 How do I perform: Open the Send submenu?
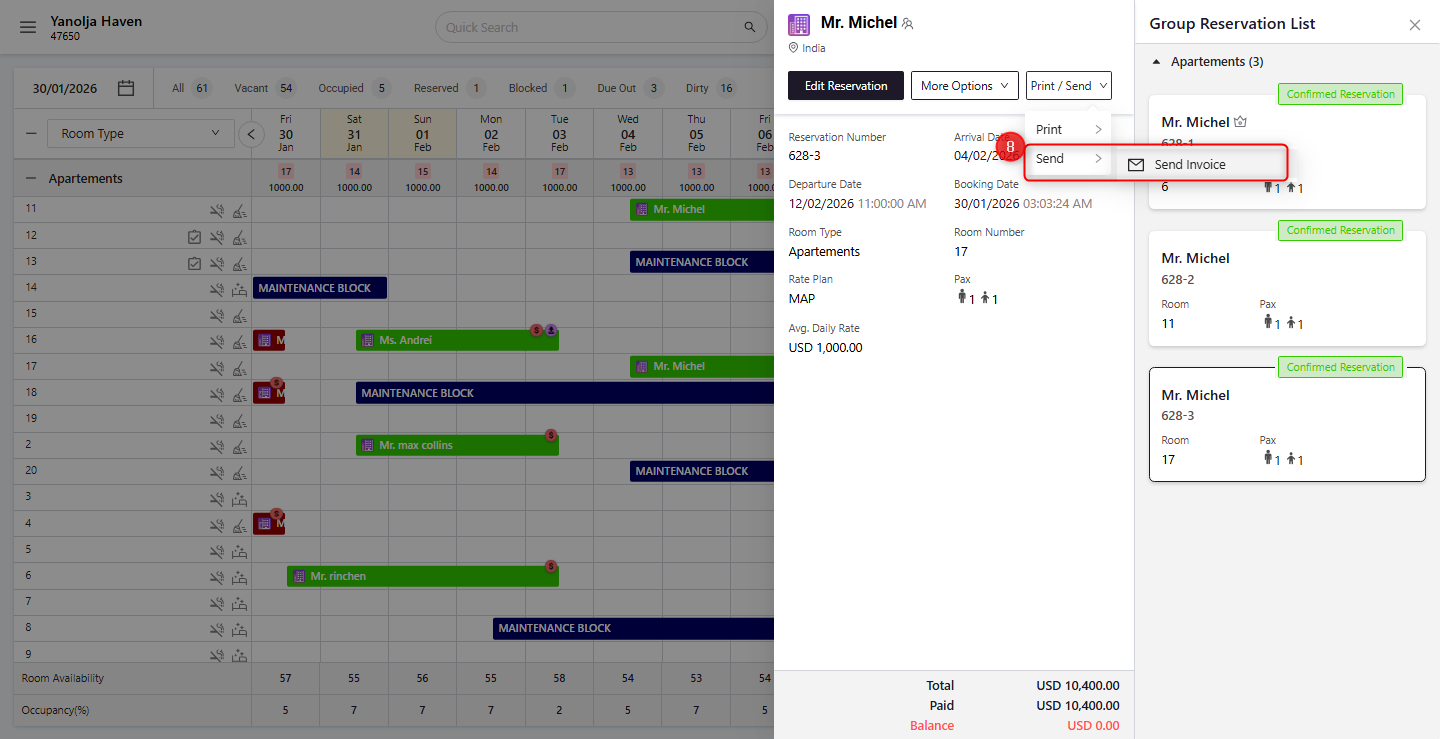[x=1068, y=159]
